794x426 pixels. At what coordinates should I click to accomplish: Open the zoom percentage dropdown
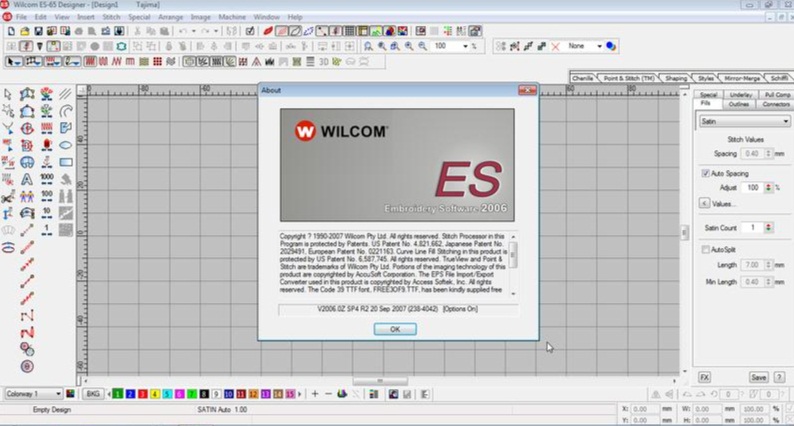click(x=465, y=46)
